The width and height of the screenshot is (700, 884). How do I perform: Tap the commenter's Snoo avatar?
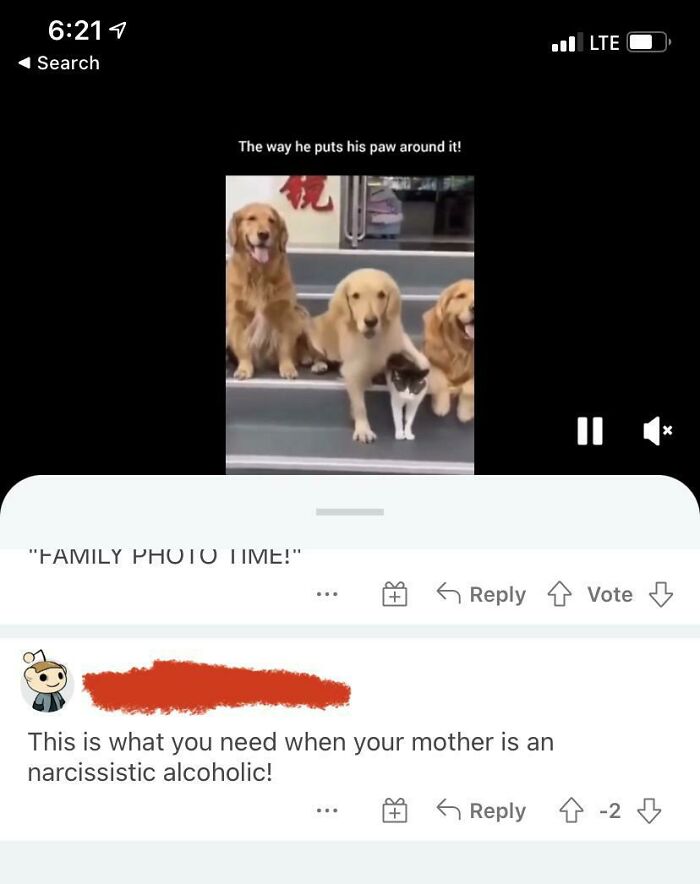coord(47,681)
